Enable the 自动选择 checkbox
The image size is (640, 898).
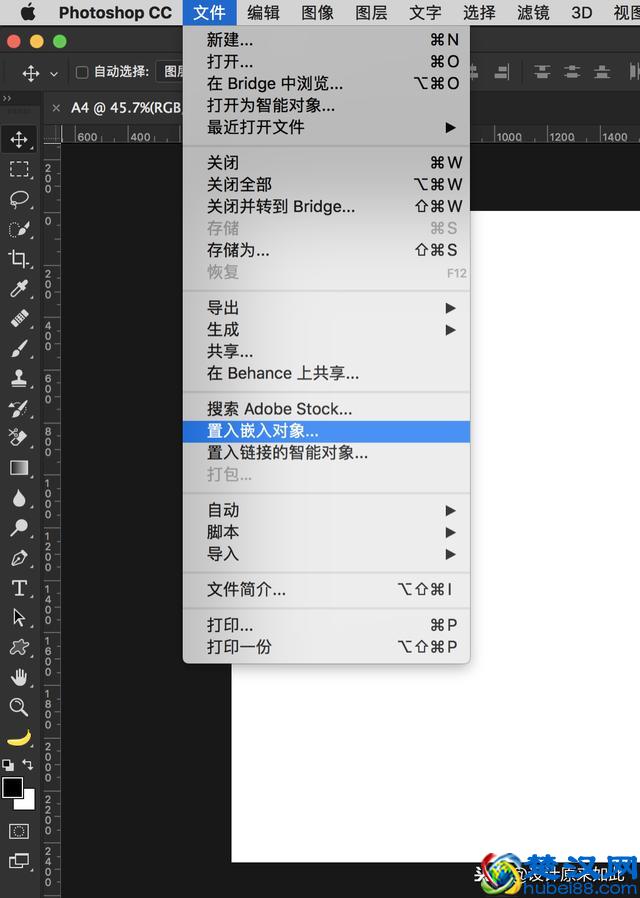(x=82, y=72)
